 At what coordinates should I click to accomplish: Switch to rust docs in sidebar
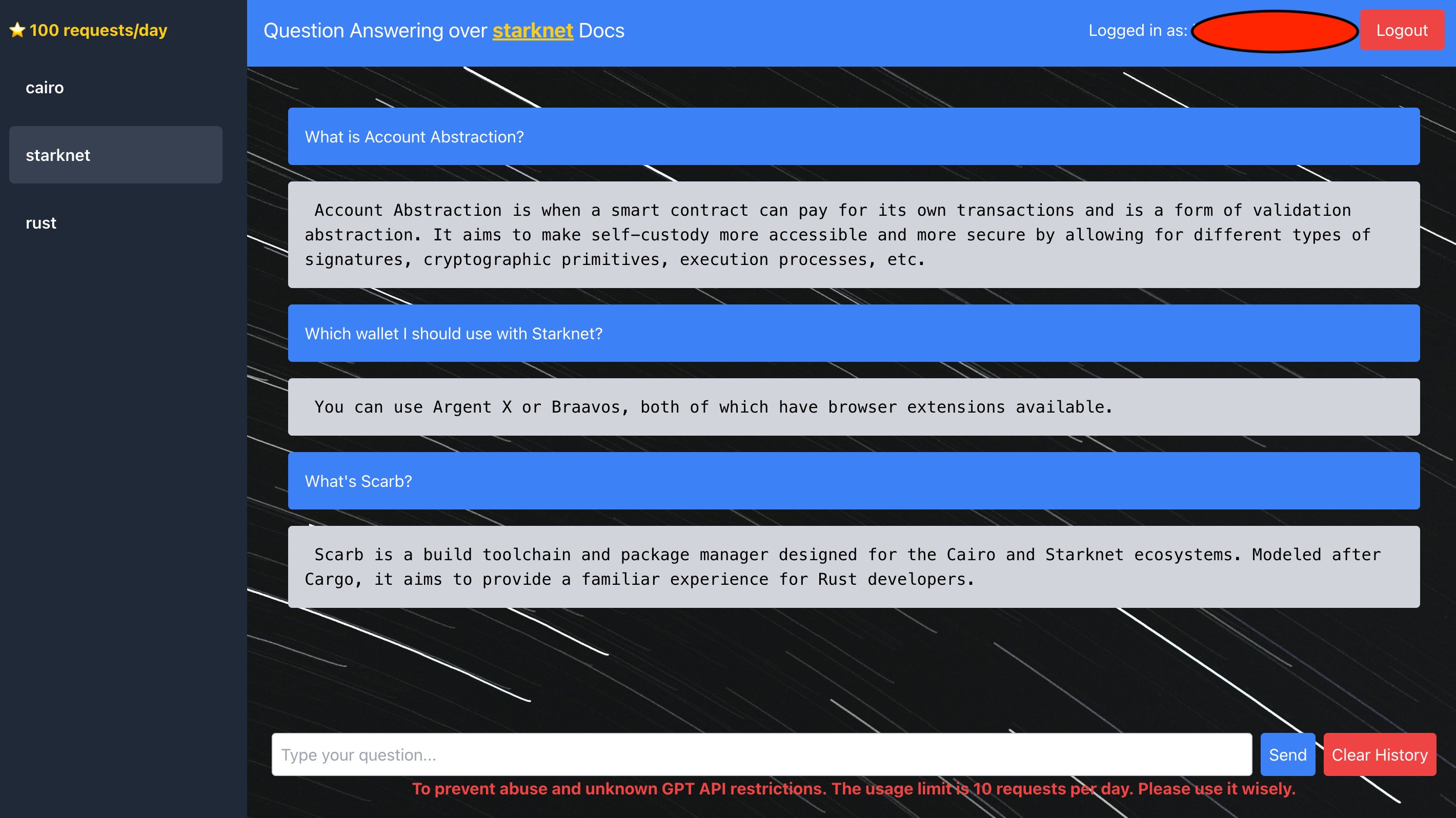tap(41, 222)
